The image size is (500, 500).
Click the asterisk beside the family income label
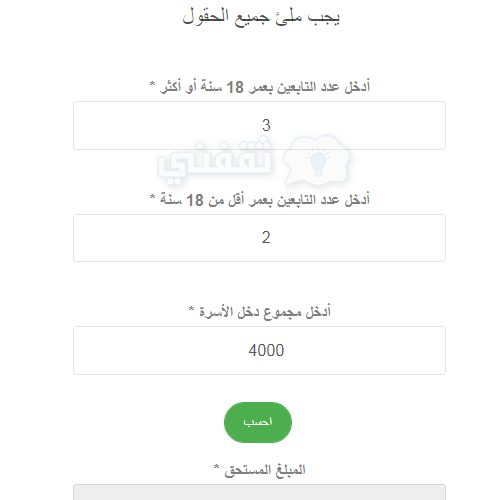pyautogui.click(x=191, y=308)
